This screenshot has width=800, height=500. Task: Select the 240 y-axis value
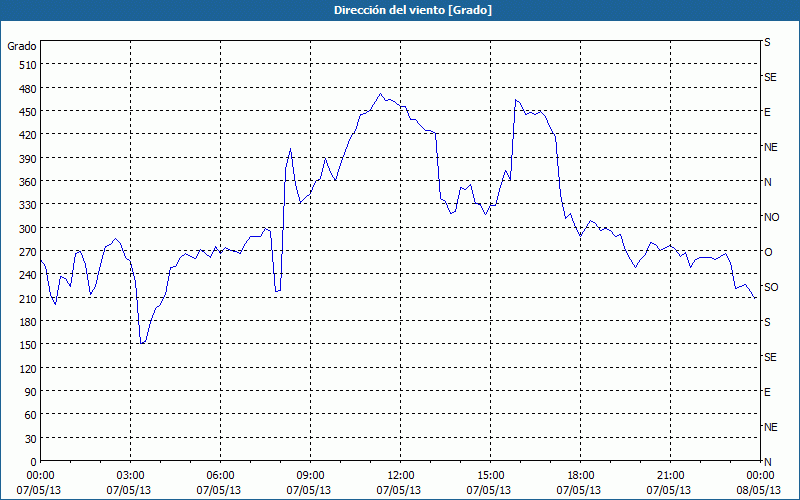tap(29, 275)
